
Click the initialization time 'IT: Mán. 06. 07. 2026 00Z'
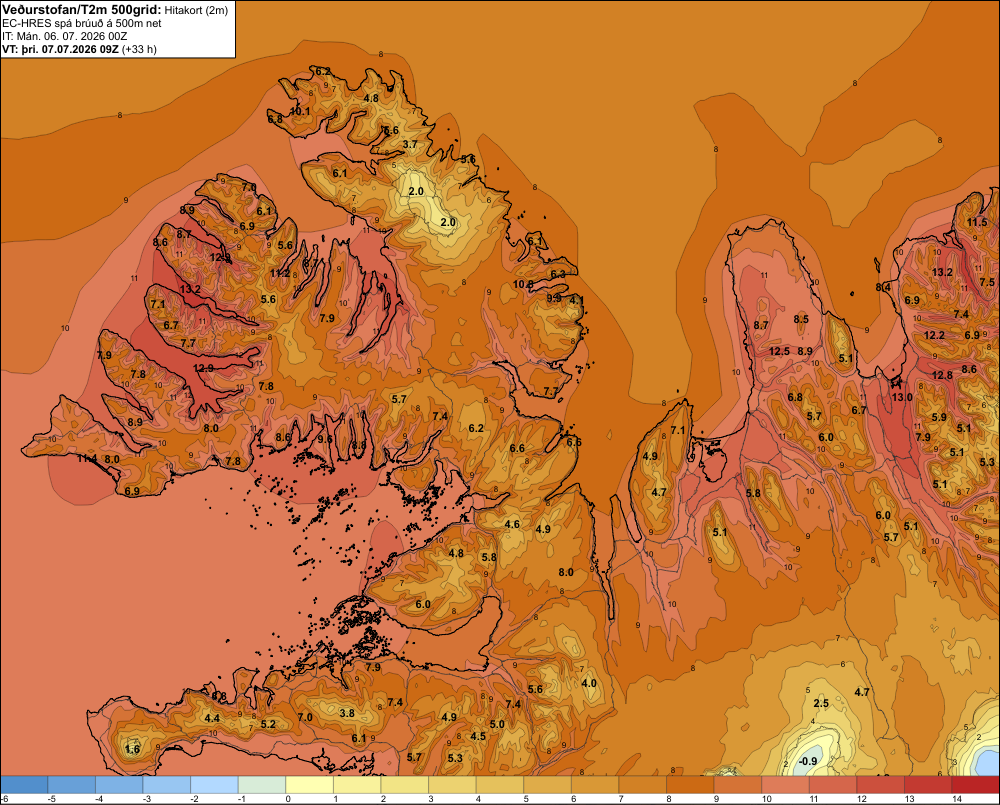click(x=64, y=36)
